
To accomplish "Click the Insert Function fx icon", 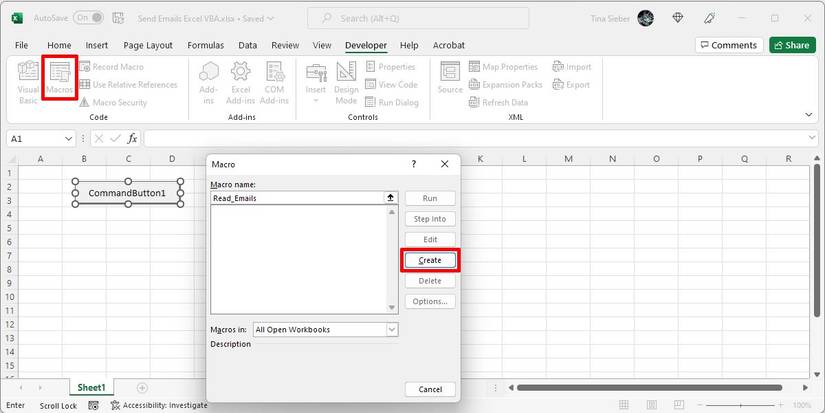I will tap(132, 139).
